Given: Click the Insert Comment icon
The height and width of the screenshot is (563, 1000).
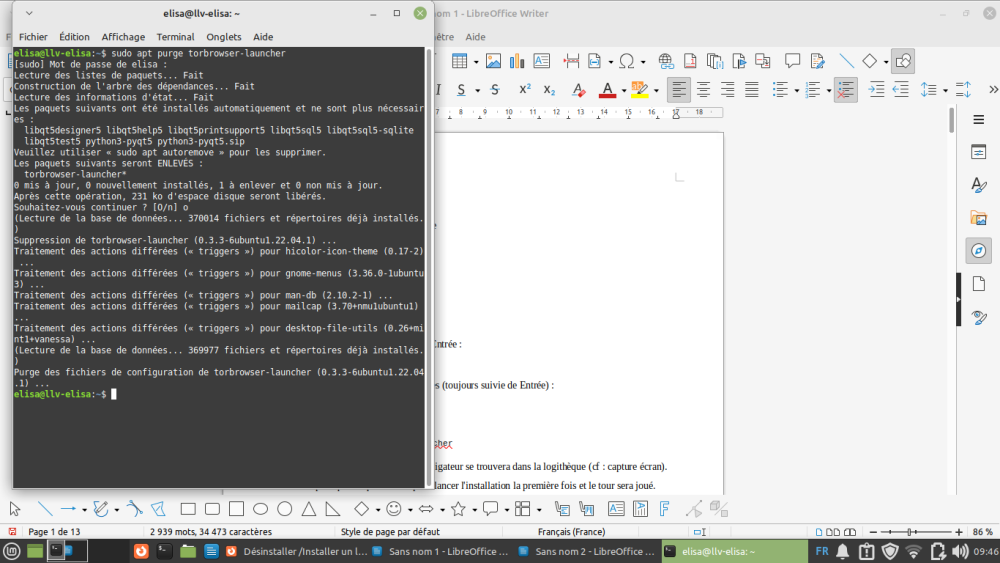Looking at the screenshot, I should pos(792,61).
